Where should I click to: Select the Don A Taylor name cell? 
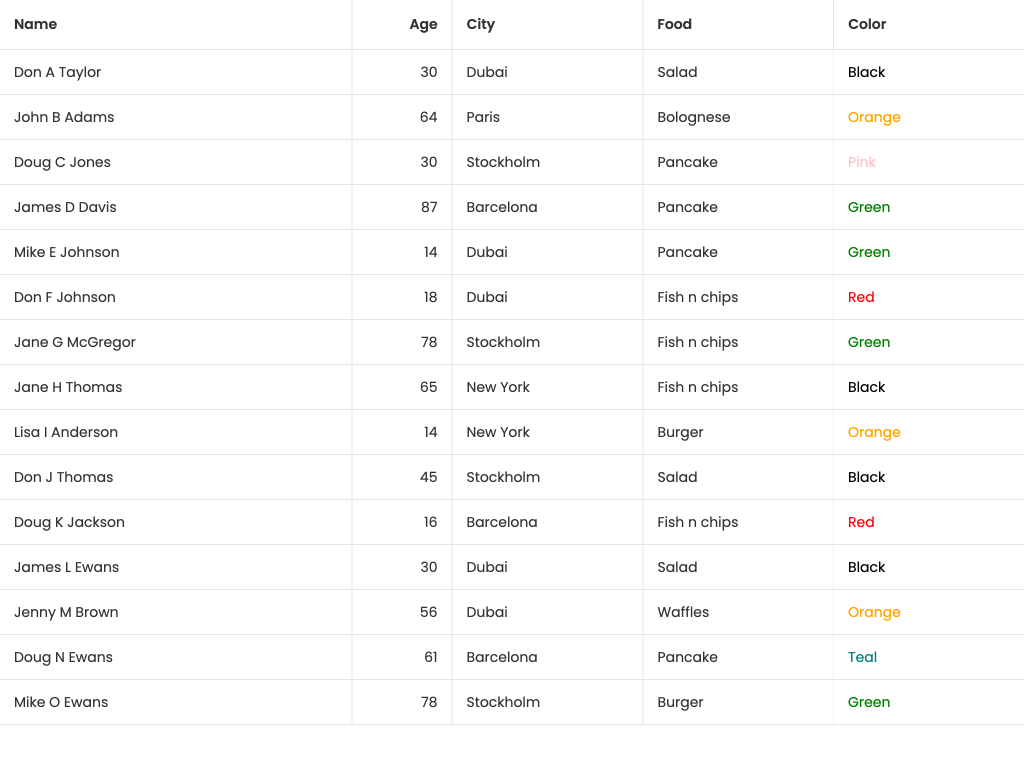point(58,72)
